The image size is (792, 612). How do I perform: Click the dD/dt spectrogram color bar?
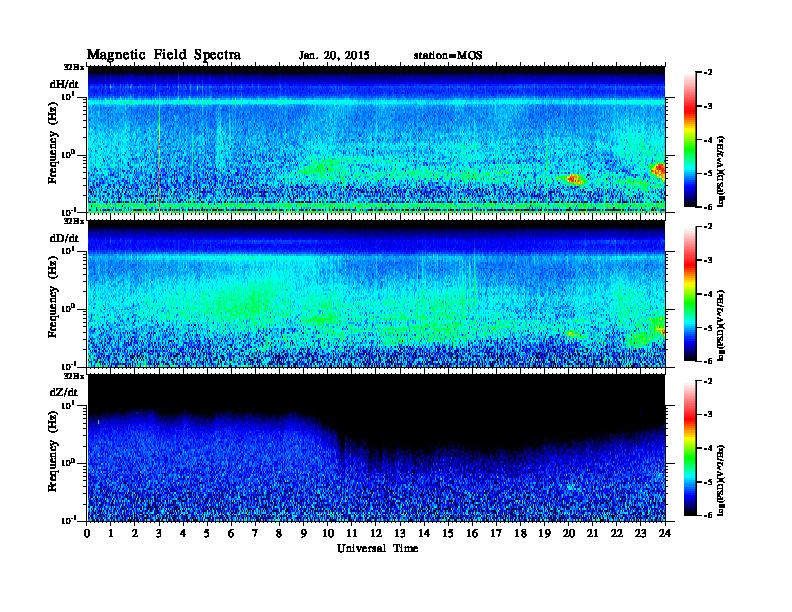pyautogui.click(x=690, y=293)
